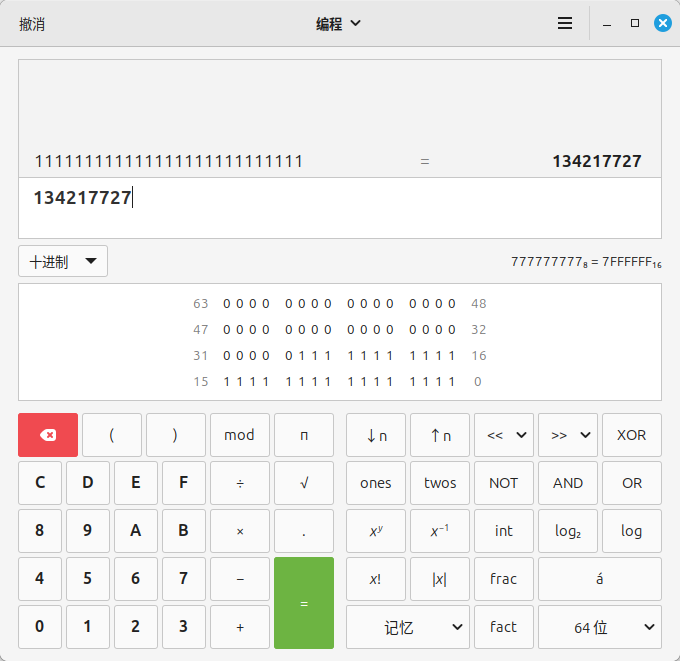The height and width of the screenshot is (661, 680).
Task: Click the x factorial button
Action: [x=376, y=579]
